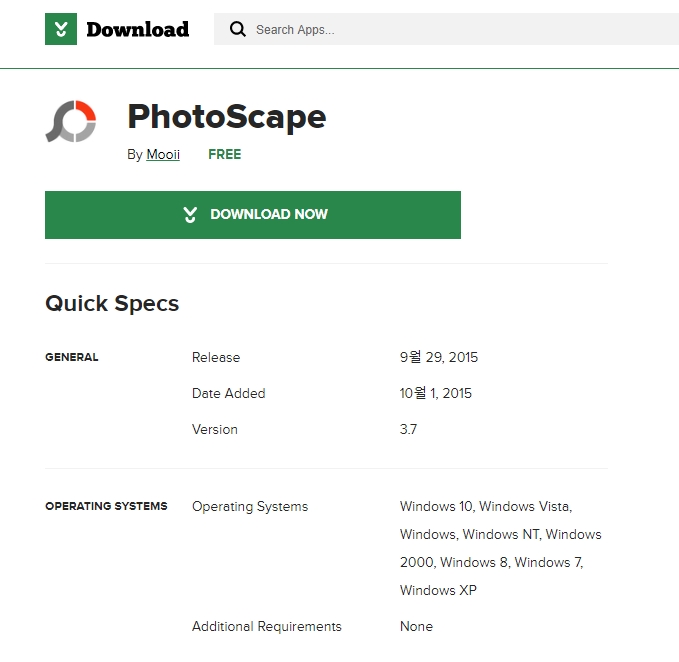Click the Additional Requirements label
Image resolution: width=679 pixels, height=662 pixels.
[x=267, y=626]
